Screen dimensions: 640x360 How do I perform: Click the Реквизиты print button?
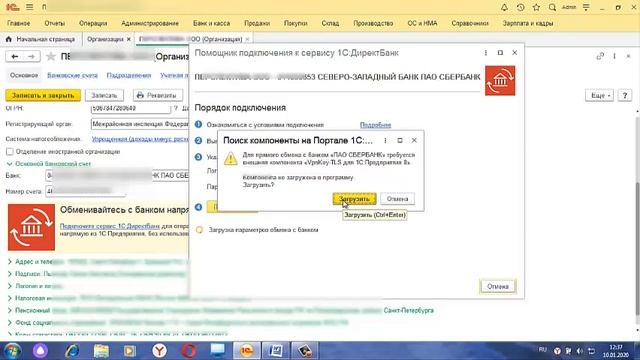158,96
